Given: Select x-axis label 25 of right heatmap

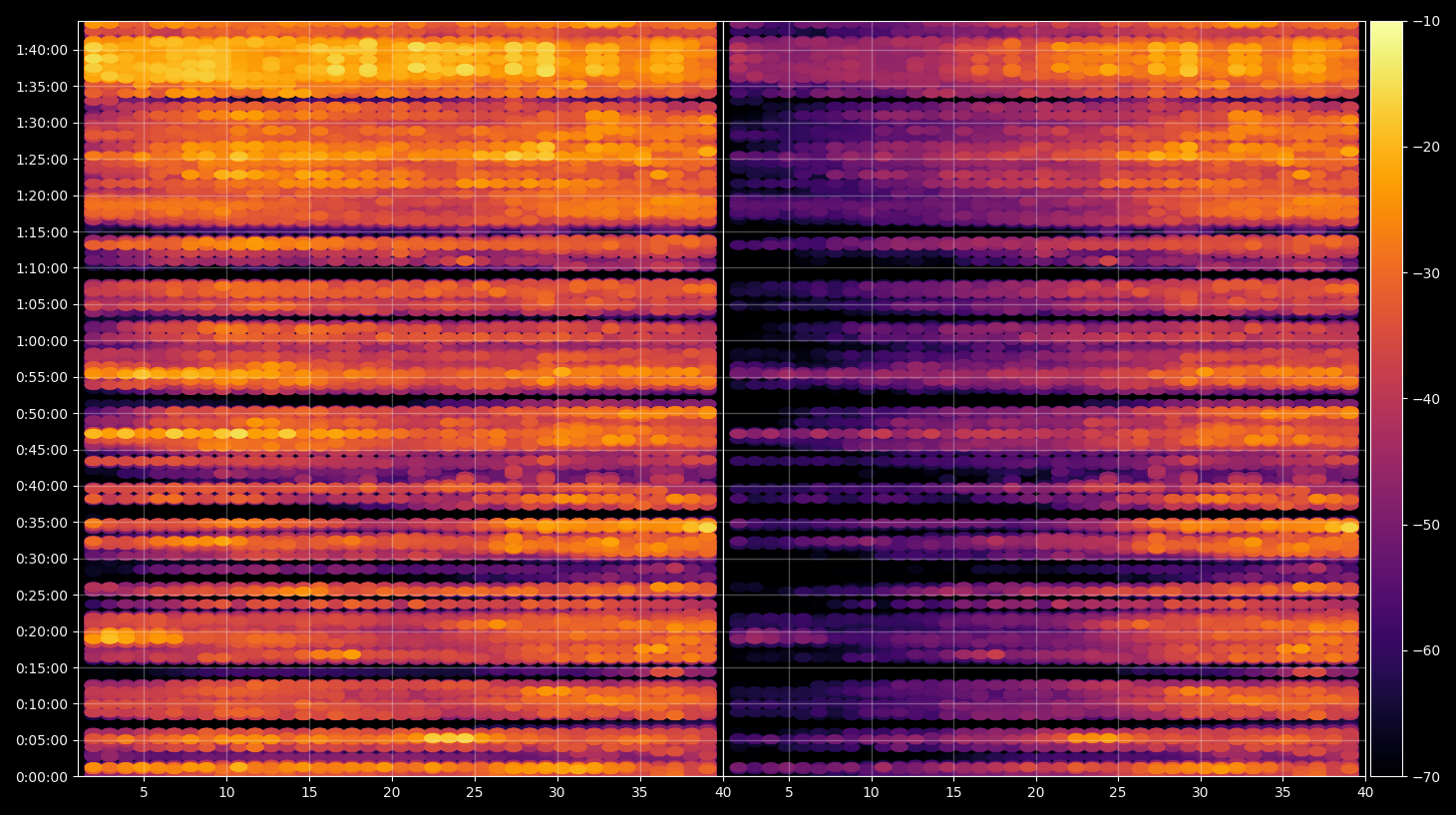Looking at the screenshot, I should pos(1118,793).
